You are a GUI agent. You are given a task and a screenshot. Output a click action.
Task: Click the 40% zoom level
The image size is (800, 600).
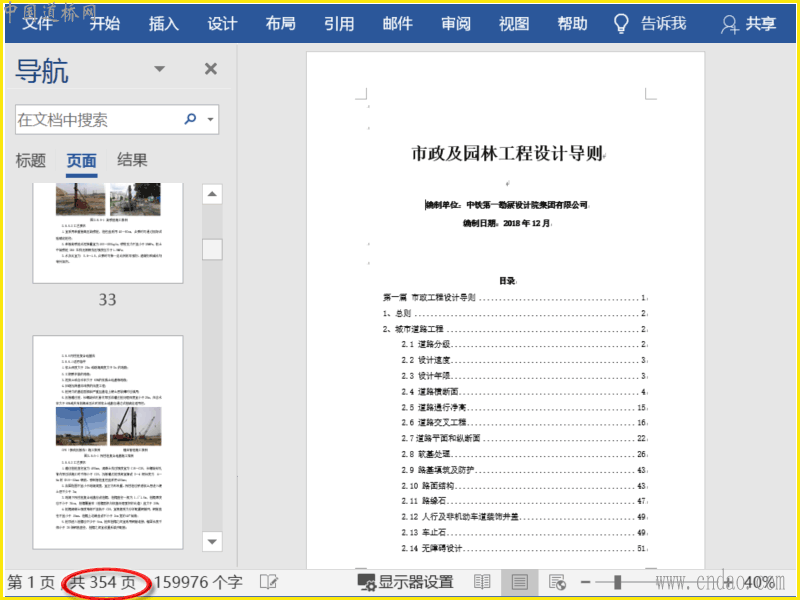(759, 582)
